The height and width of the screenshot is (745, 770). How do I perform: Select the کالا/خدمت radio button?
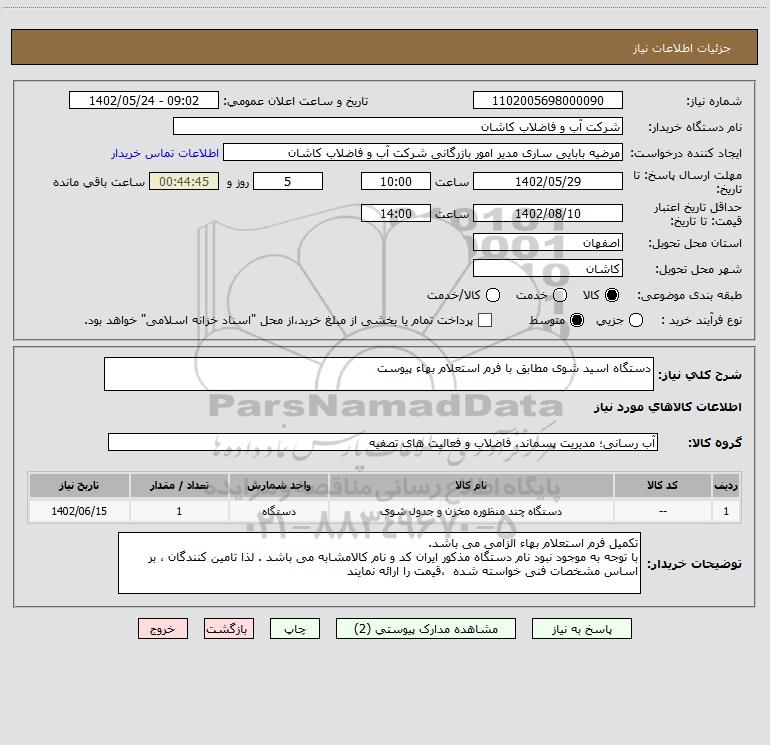pos(493,295)
